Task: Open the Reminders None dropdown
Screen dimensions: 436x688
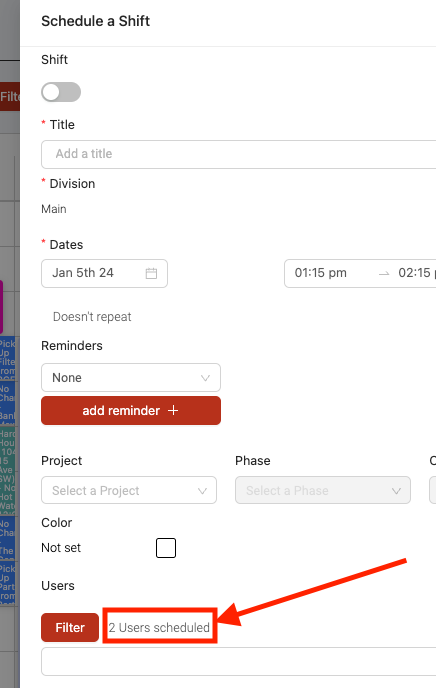Action: click(131, 377)
